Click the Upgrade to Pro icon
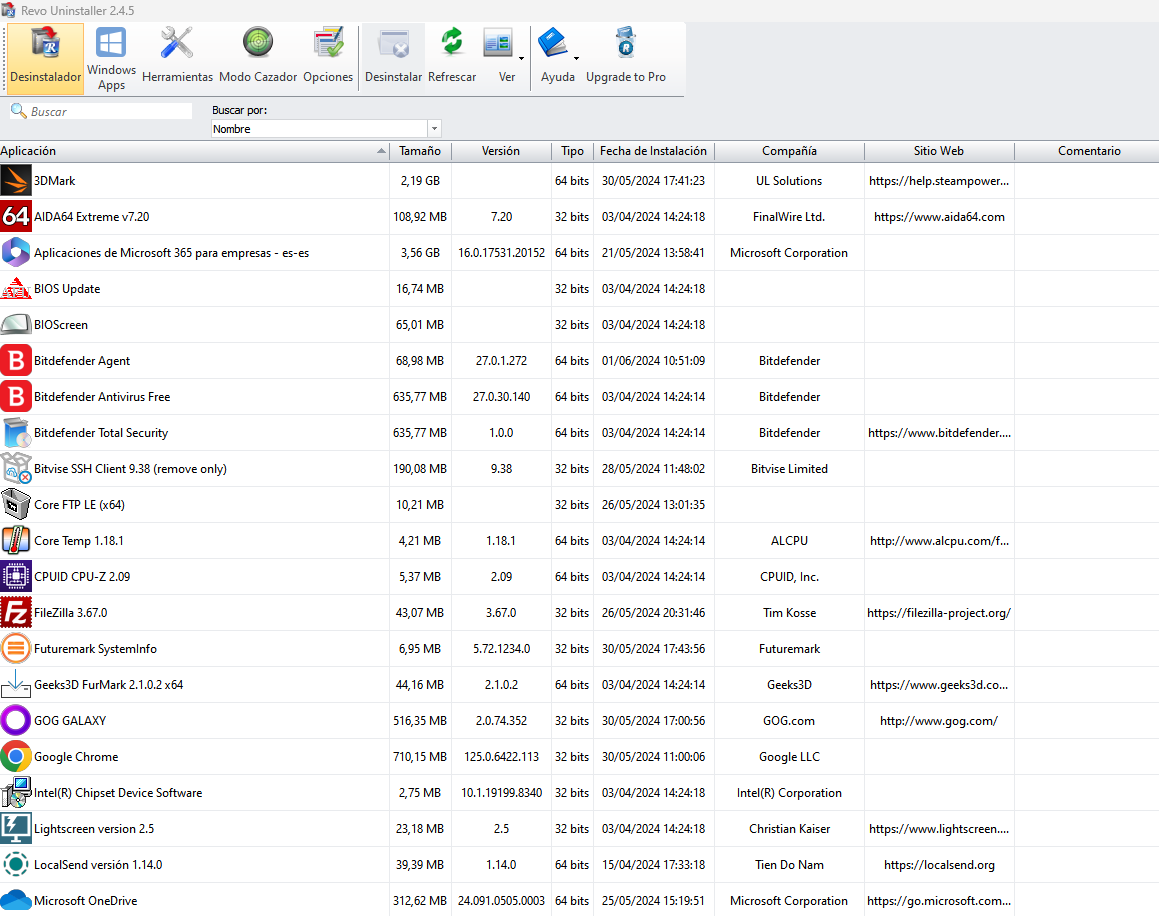 pos(625,42)
